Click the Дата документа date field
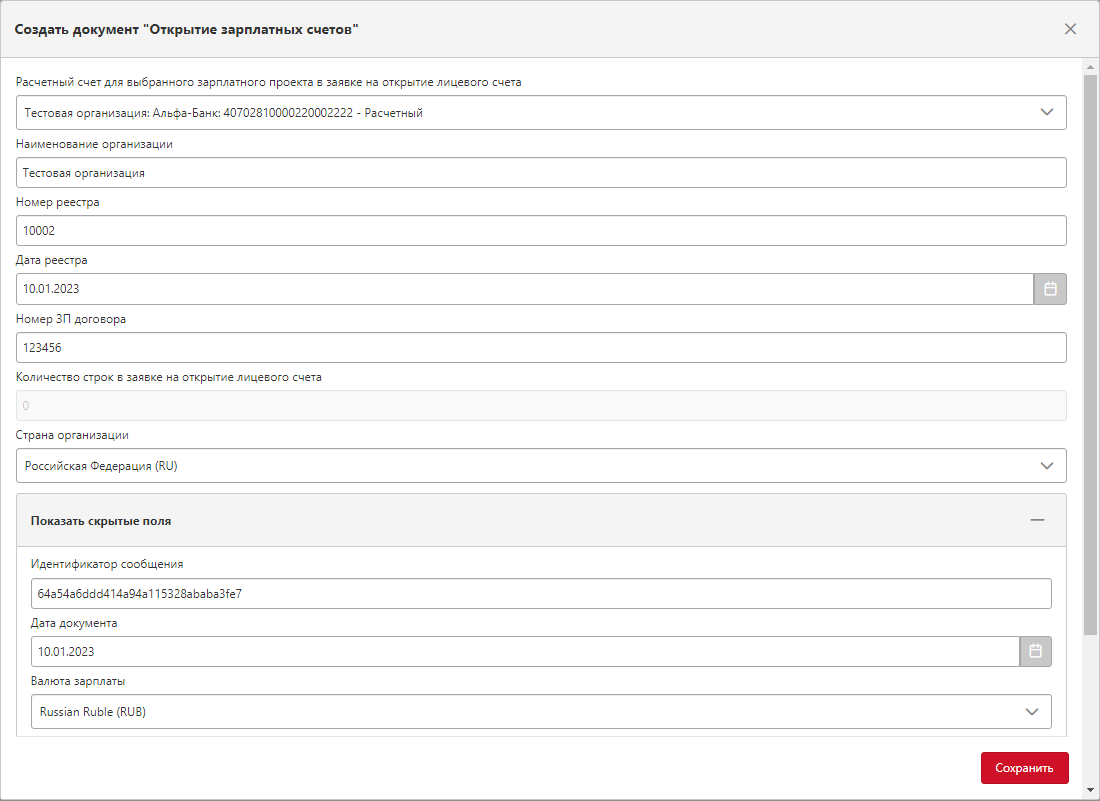The height and width of the screenshot is (801, 1100). [525, 652]
